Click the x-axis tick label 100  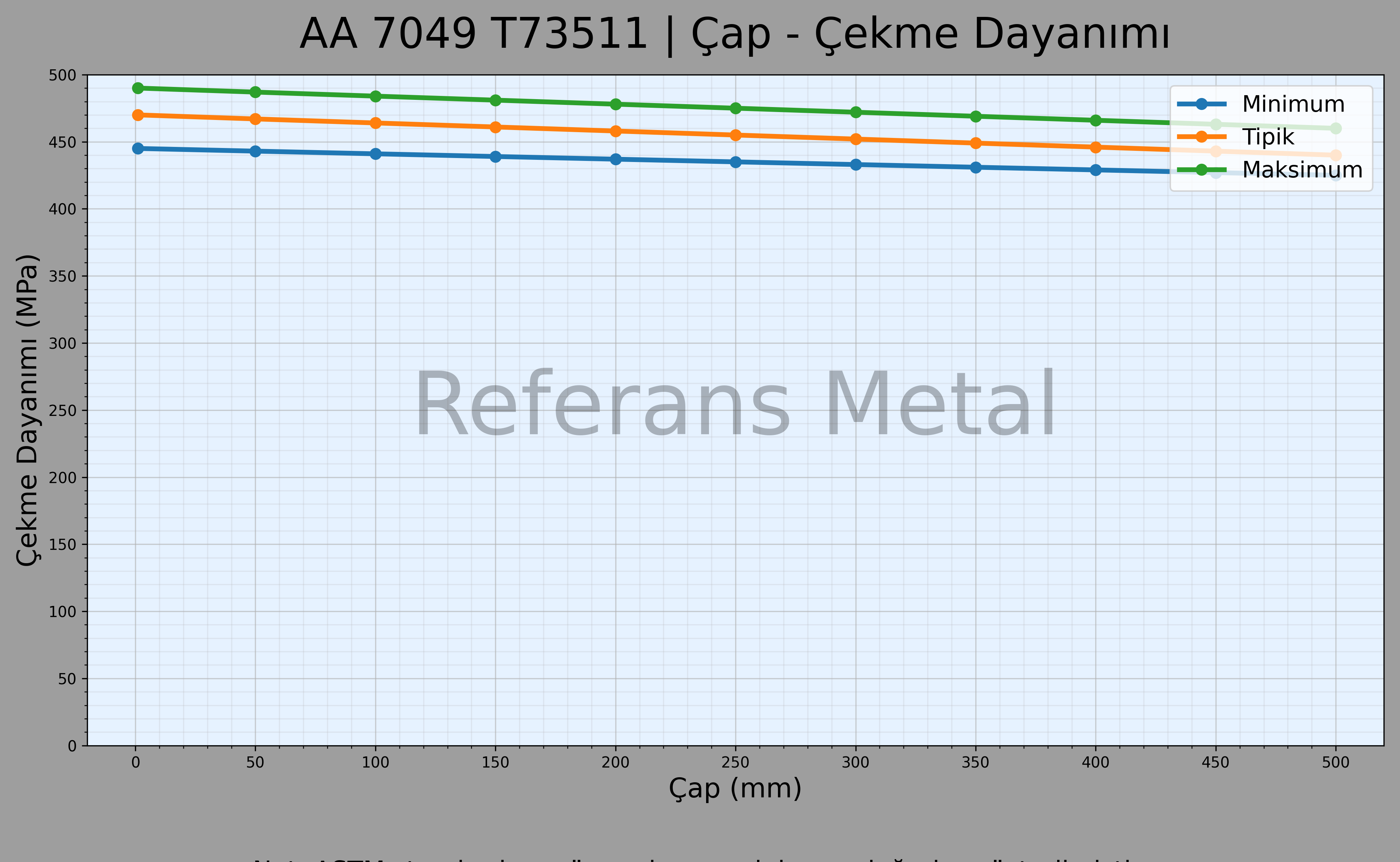[375, 762]
